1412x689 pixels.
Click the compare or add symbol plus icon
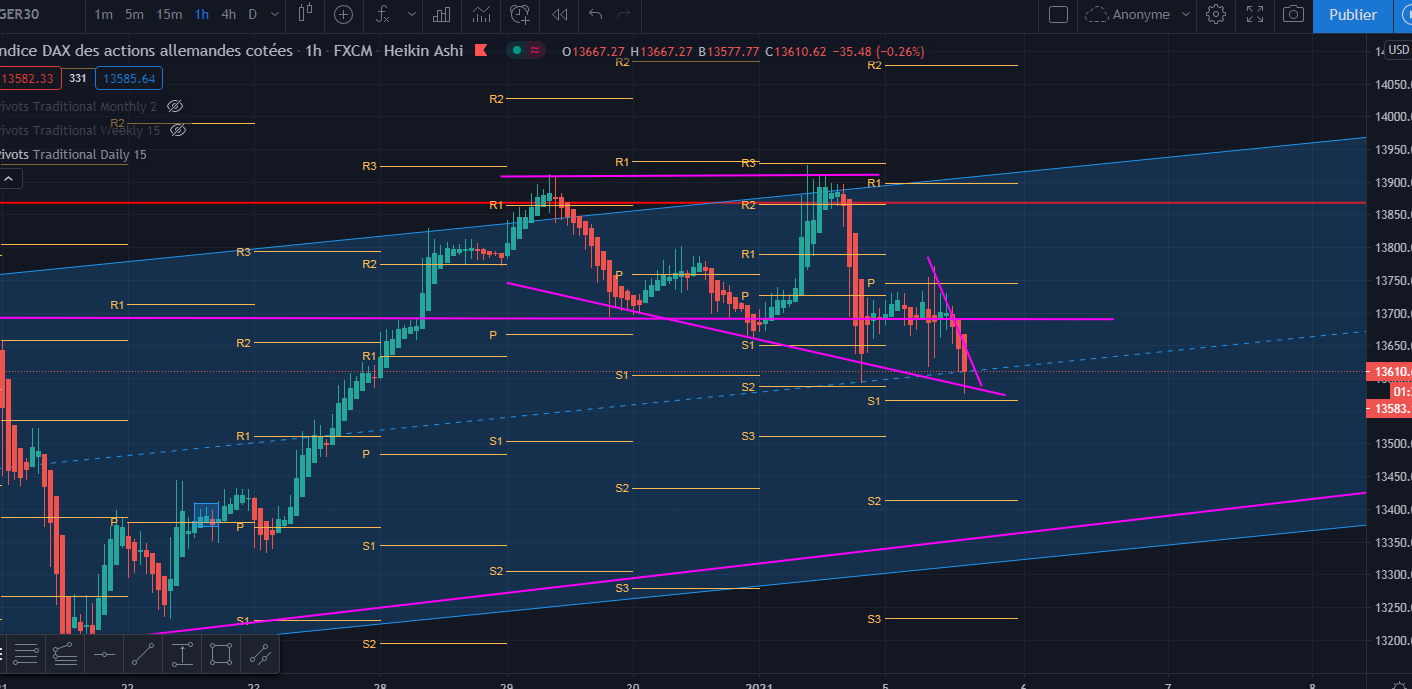click(343, 14)
